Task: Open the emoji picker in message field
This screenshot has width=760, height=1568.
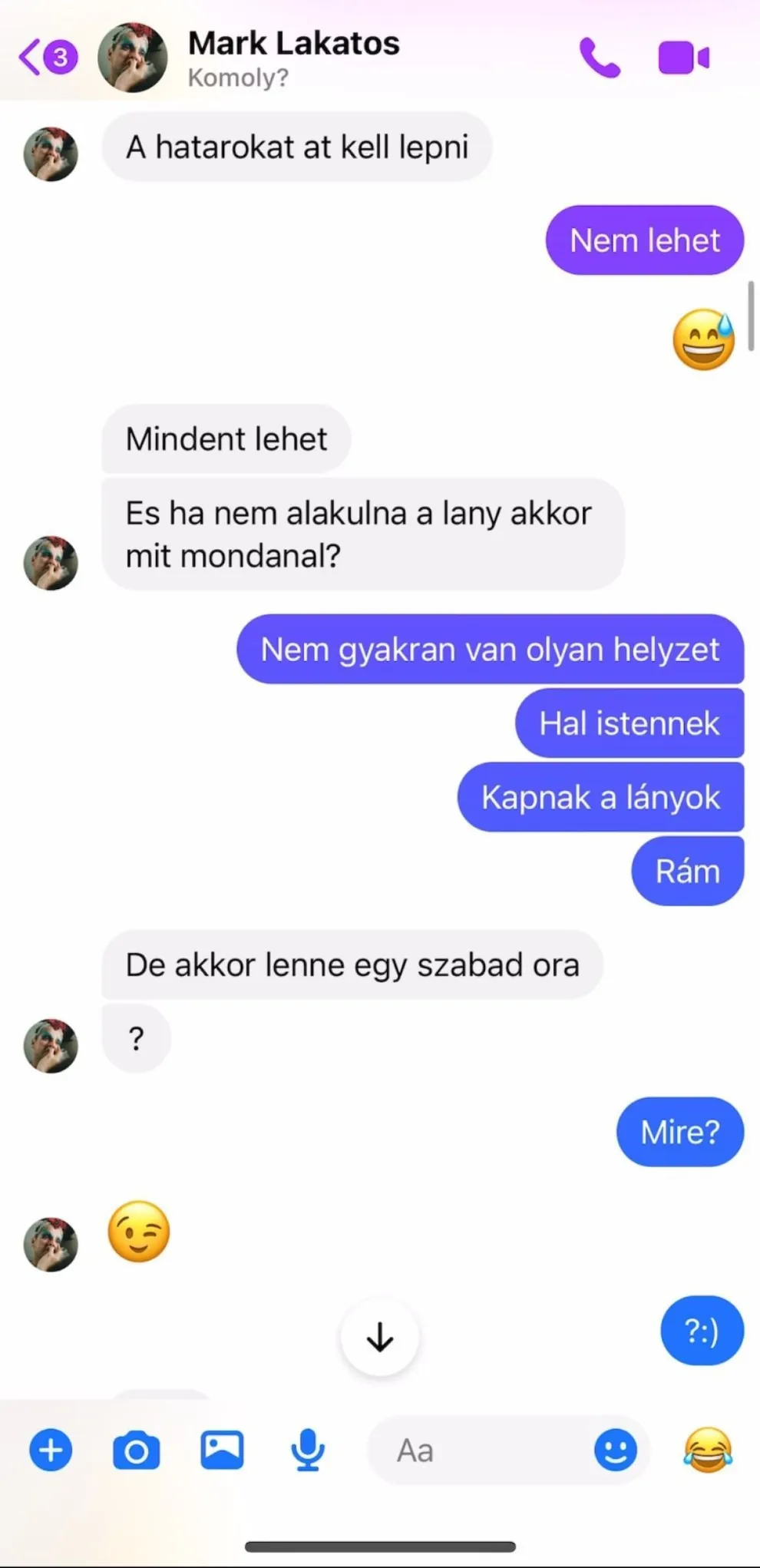Action: [616, 1451]
